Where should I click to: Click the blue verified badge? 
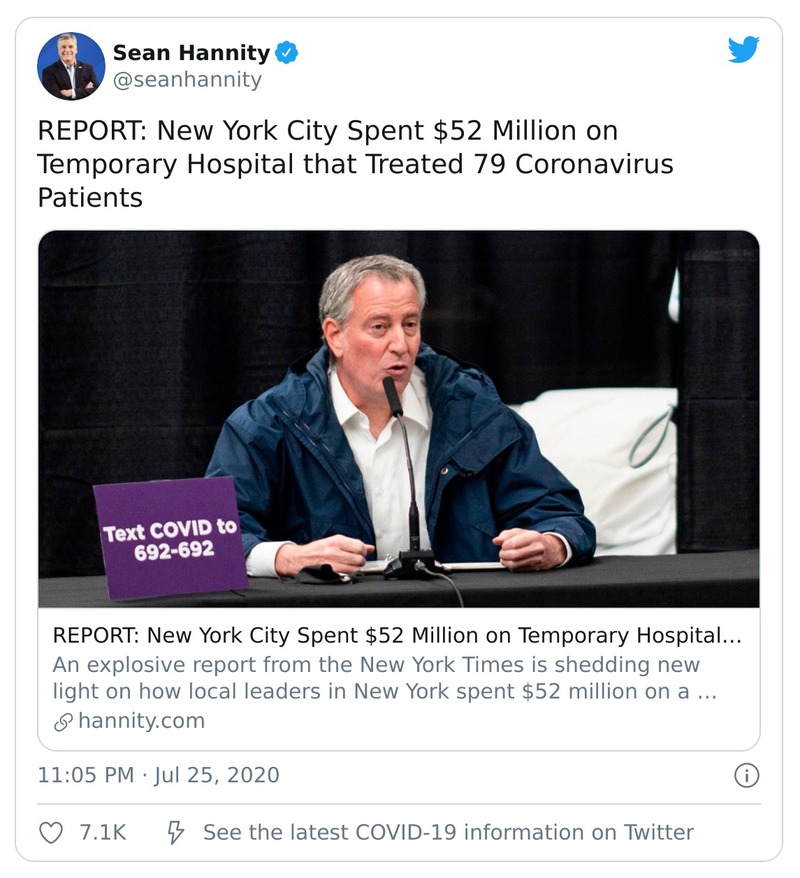(x=287, y=53)
